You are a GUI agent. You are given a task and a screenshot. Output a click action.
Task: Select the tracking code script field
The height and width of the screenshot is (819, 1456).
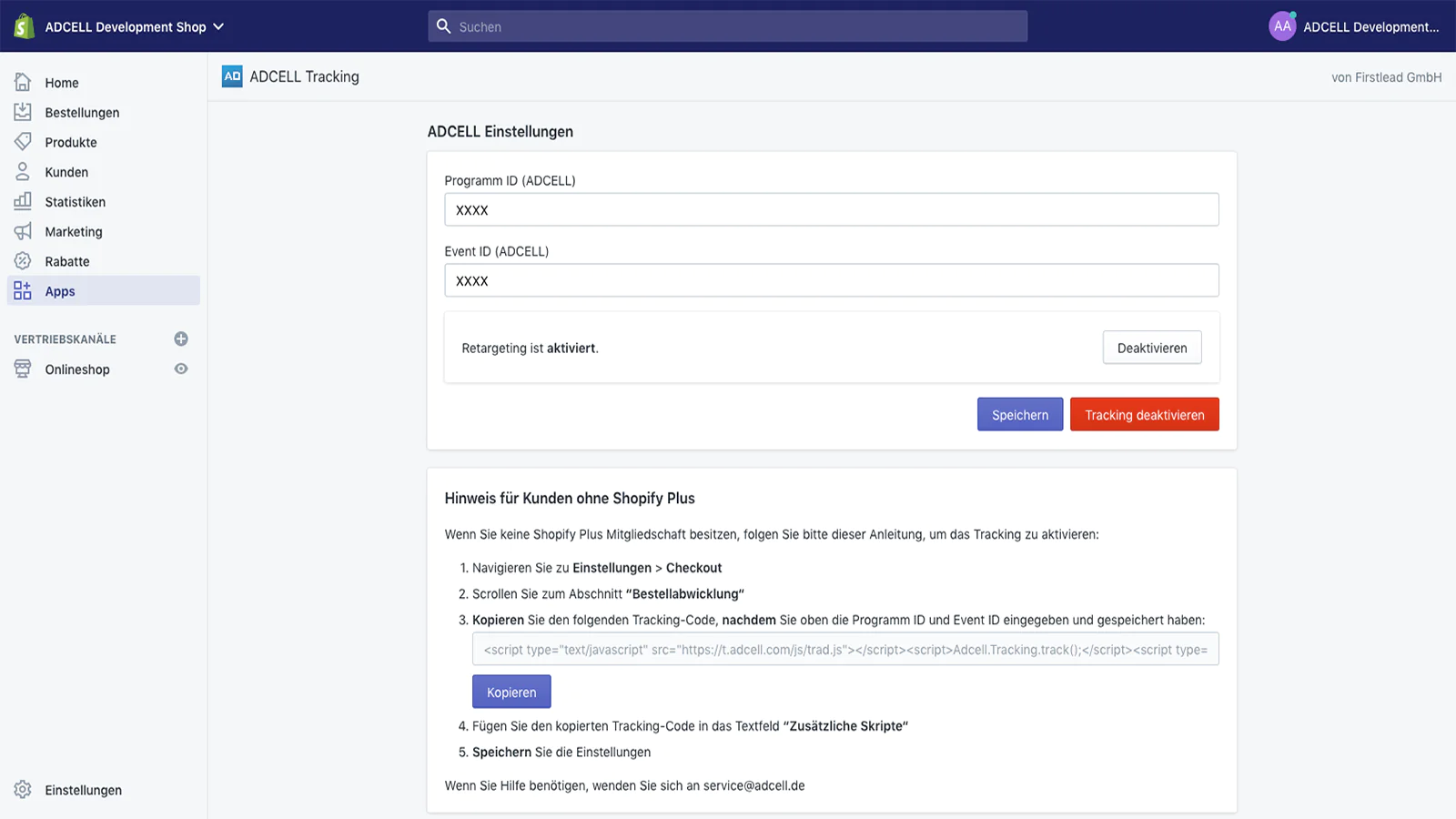tap(845, 650)
